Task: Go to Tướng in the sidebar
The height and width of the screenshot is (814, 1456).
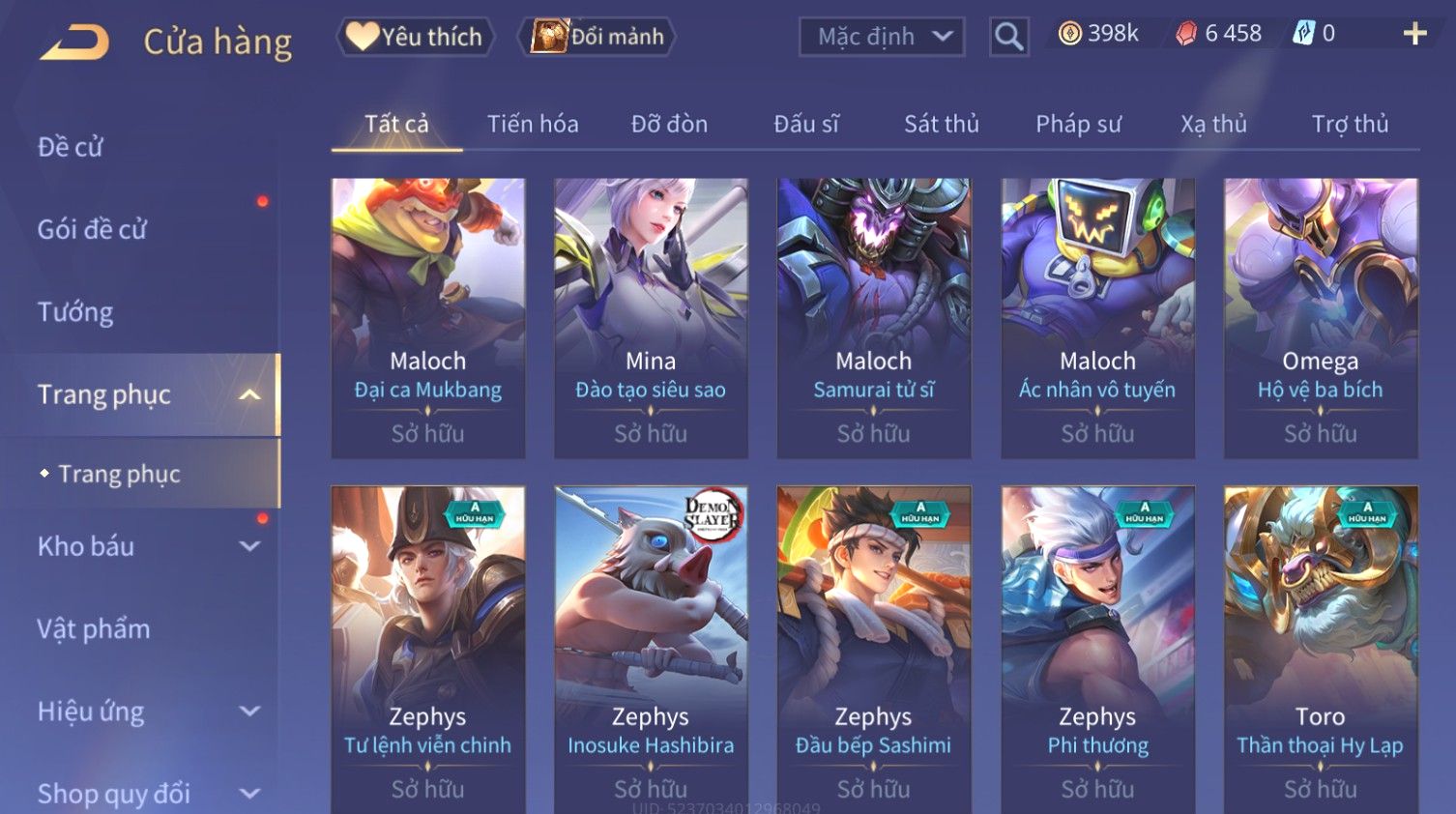Action: point(75,312)
